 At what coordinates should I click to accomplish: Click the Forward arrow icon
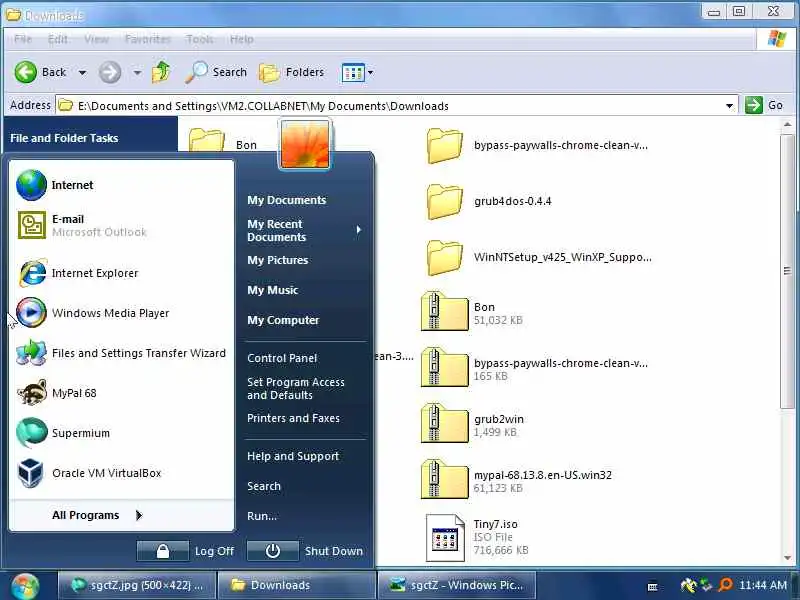coord(110,72)
